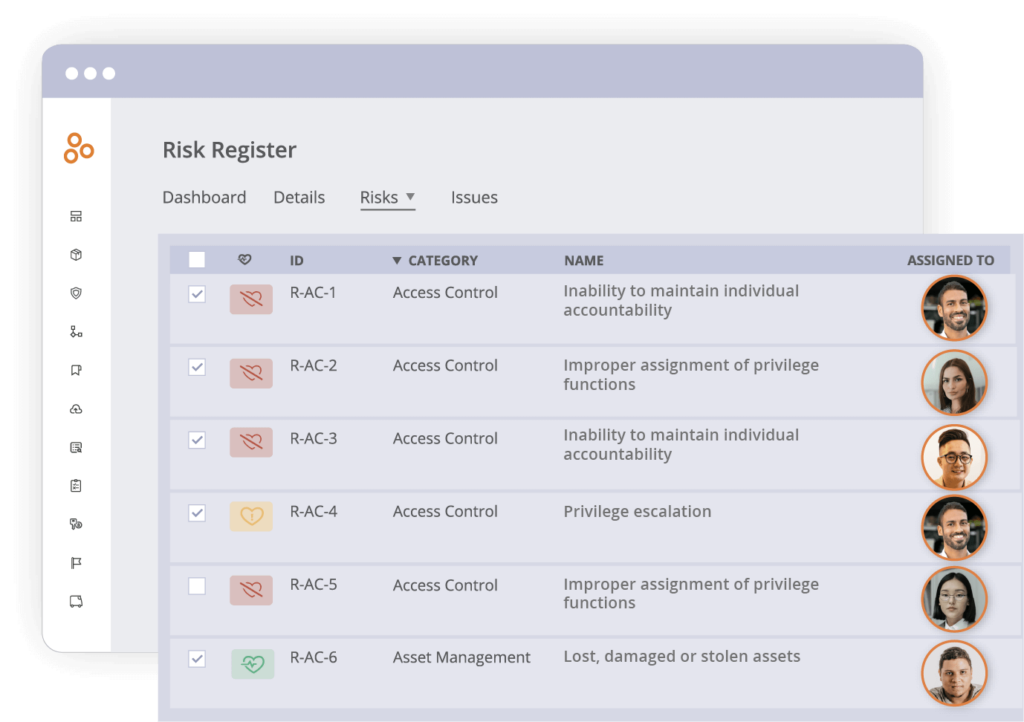The height and width of the screenshot is (722, 1024).
Task: Switch to the Issues tab
Action: coord(474,197)
